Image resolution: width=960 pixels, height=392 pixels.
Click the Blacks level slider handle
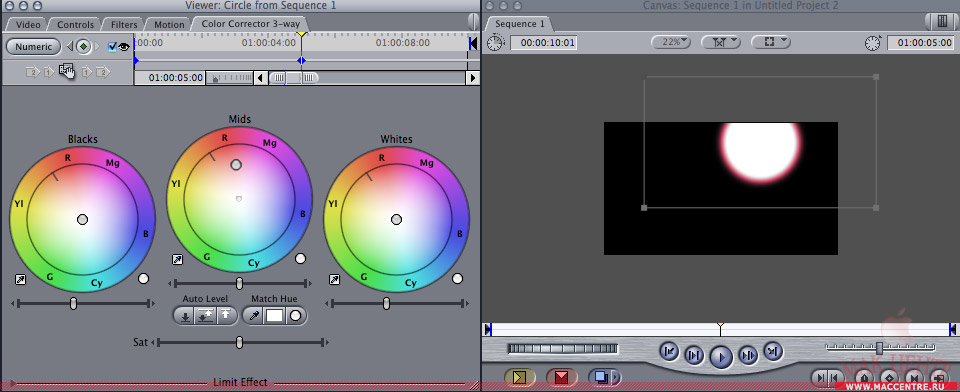(x=73, y=303)
